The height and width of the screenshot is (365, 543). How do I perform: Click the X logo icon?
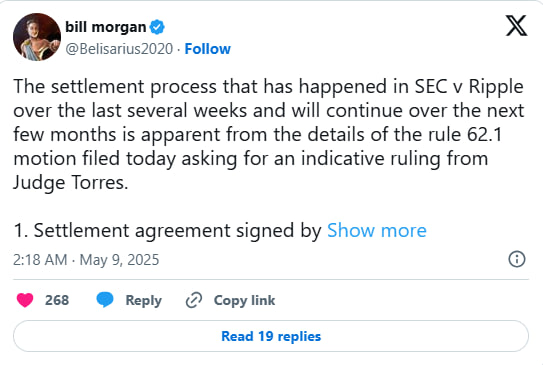pyautogui.click(x=516, y=25)
